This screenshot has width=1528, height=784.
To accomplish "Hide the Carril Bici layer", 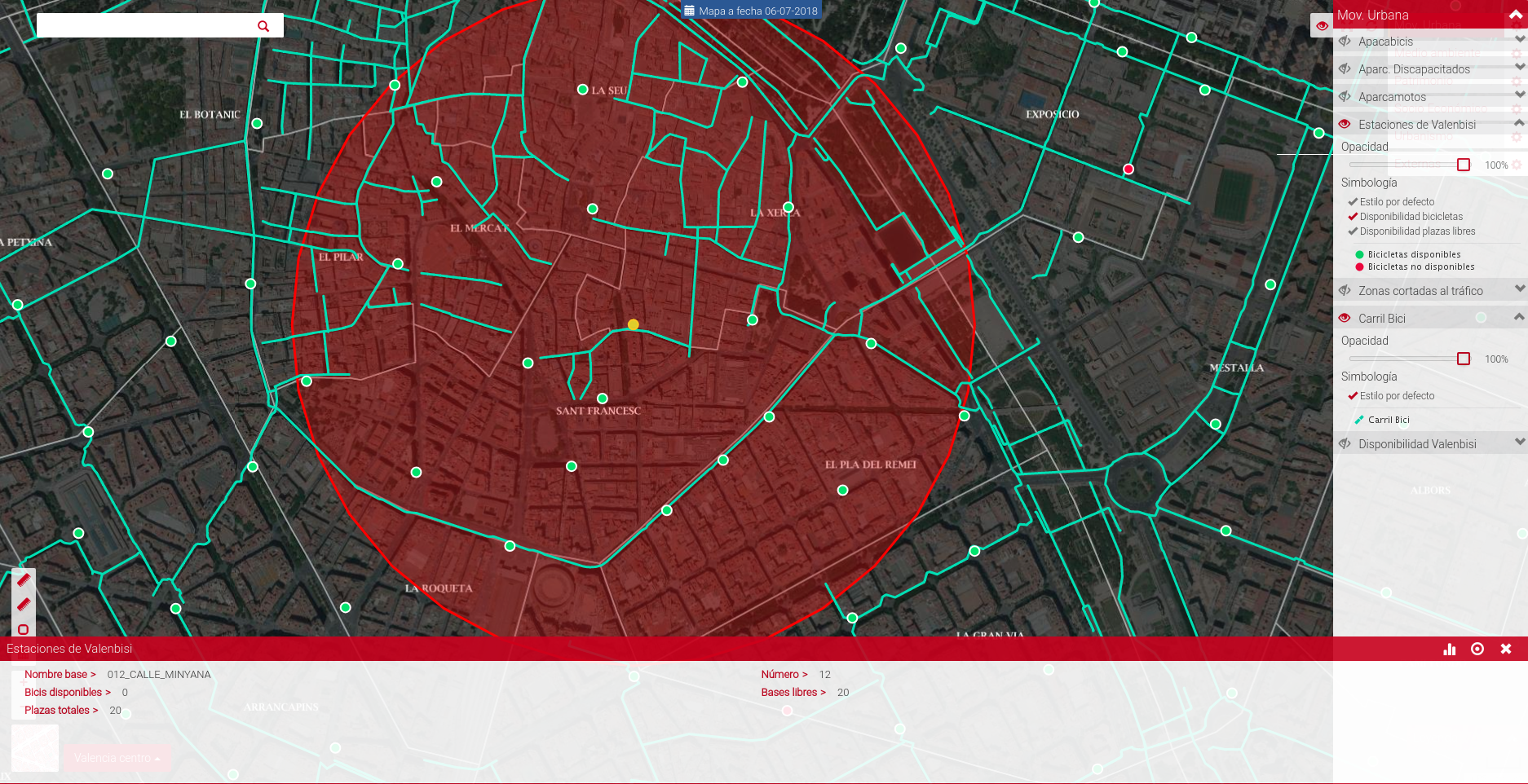I will pos(1345,319).
